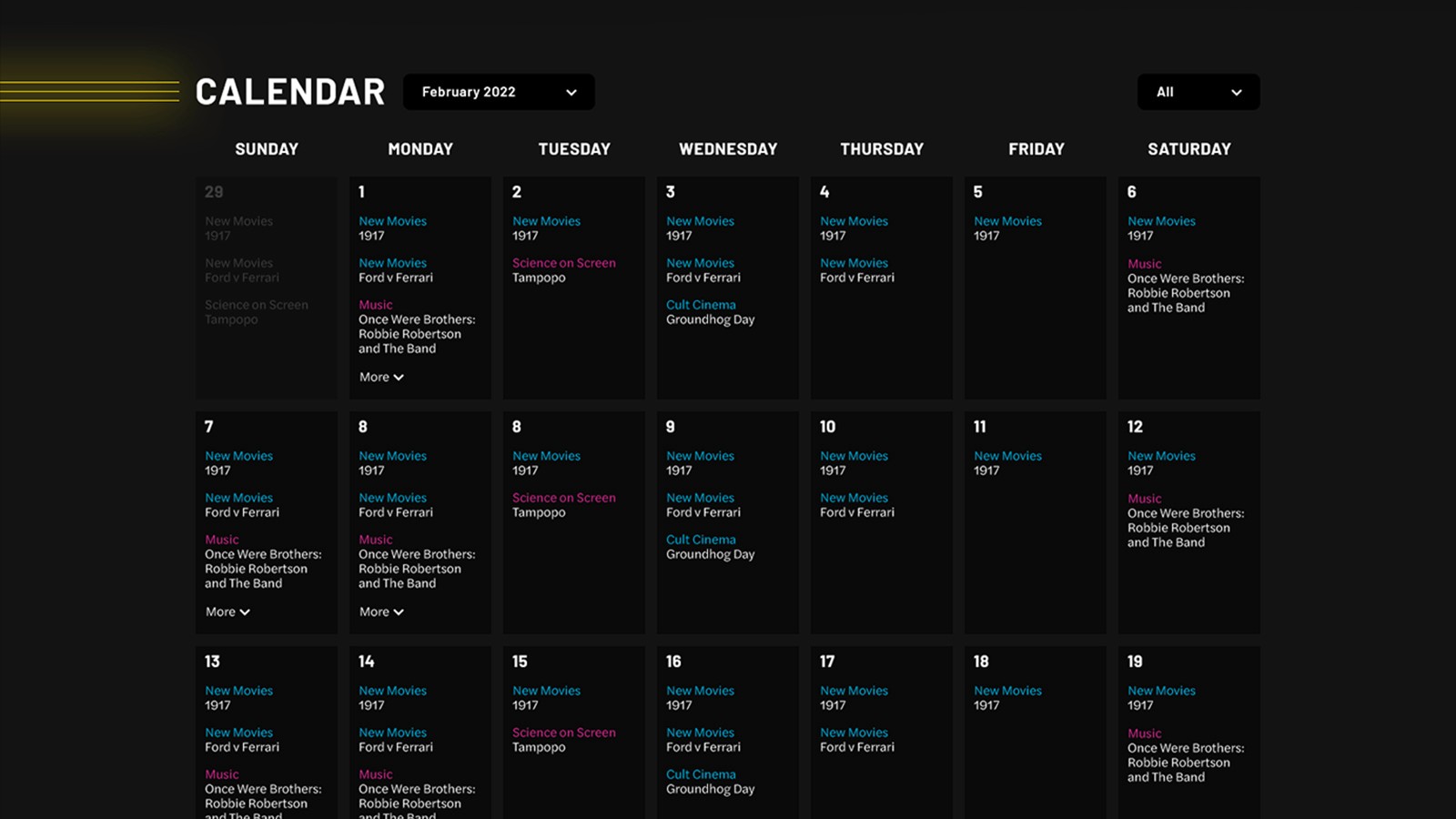Open Ford v Ferrari on Thursday the 17th

857,747
